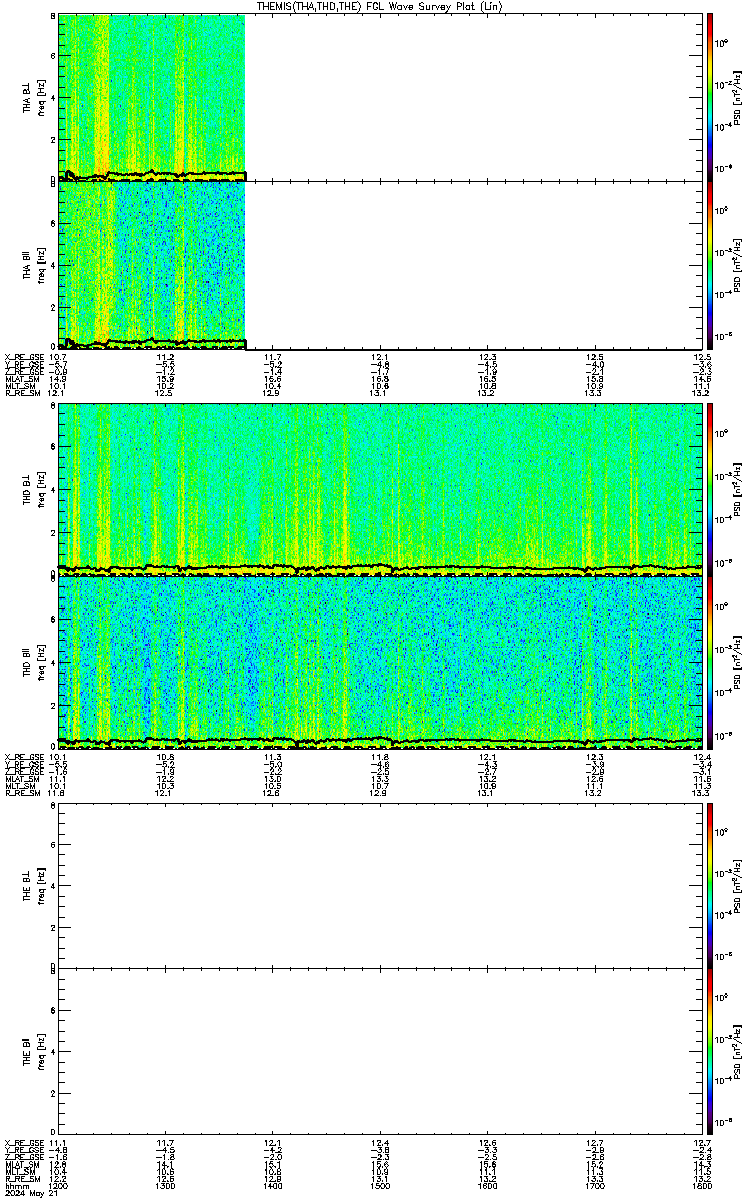The width and height of the screenshot is (750, 1200).
Task: Click the 'THA B⊥ freq [Hz]' axis label
Action: click(x=35, y=97)
